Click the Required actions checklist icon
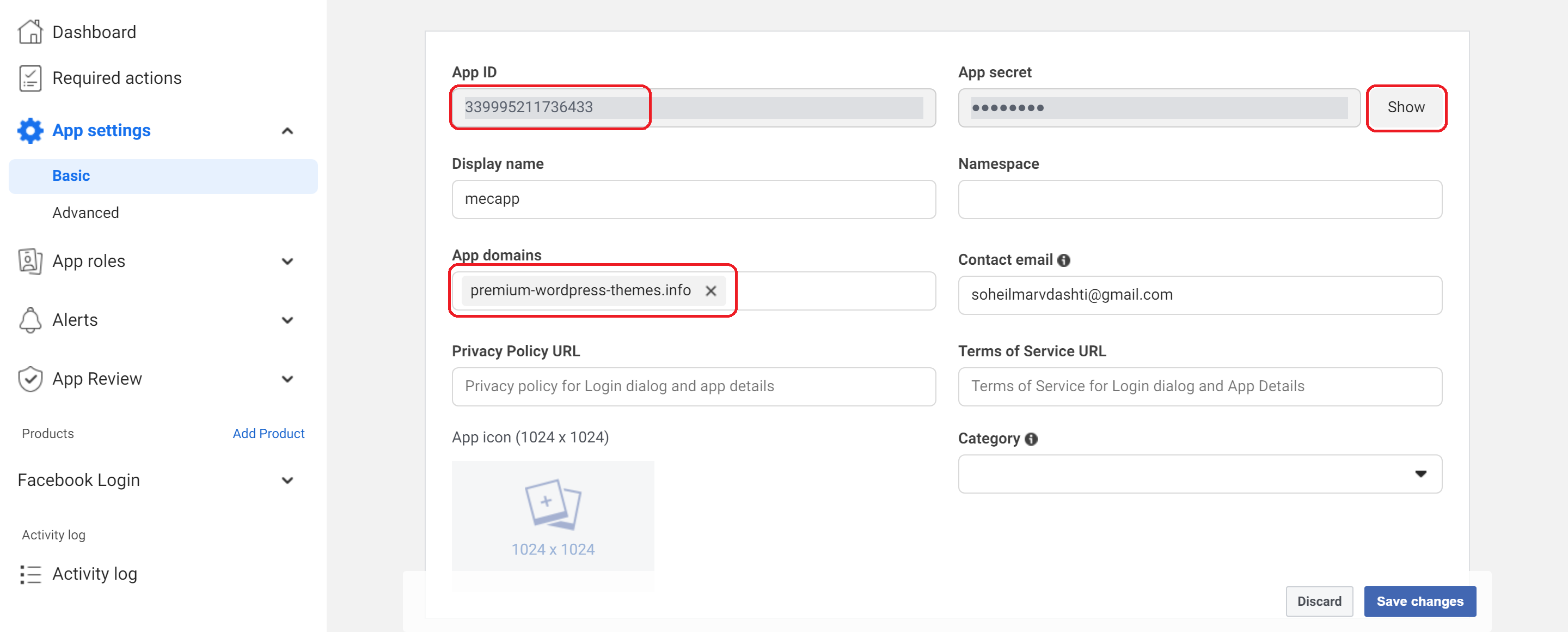The image size is (1568, 632). coord(30,78)
